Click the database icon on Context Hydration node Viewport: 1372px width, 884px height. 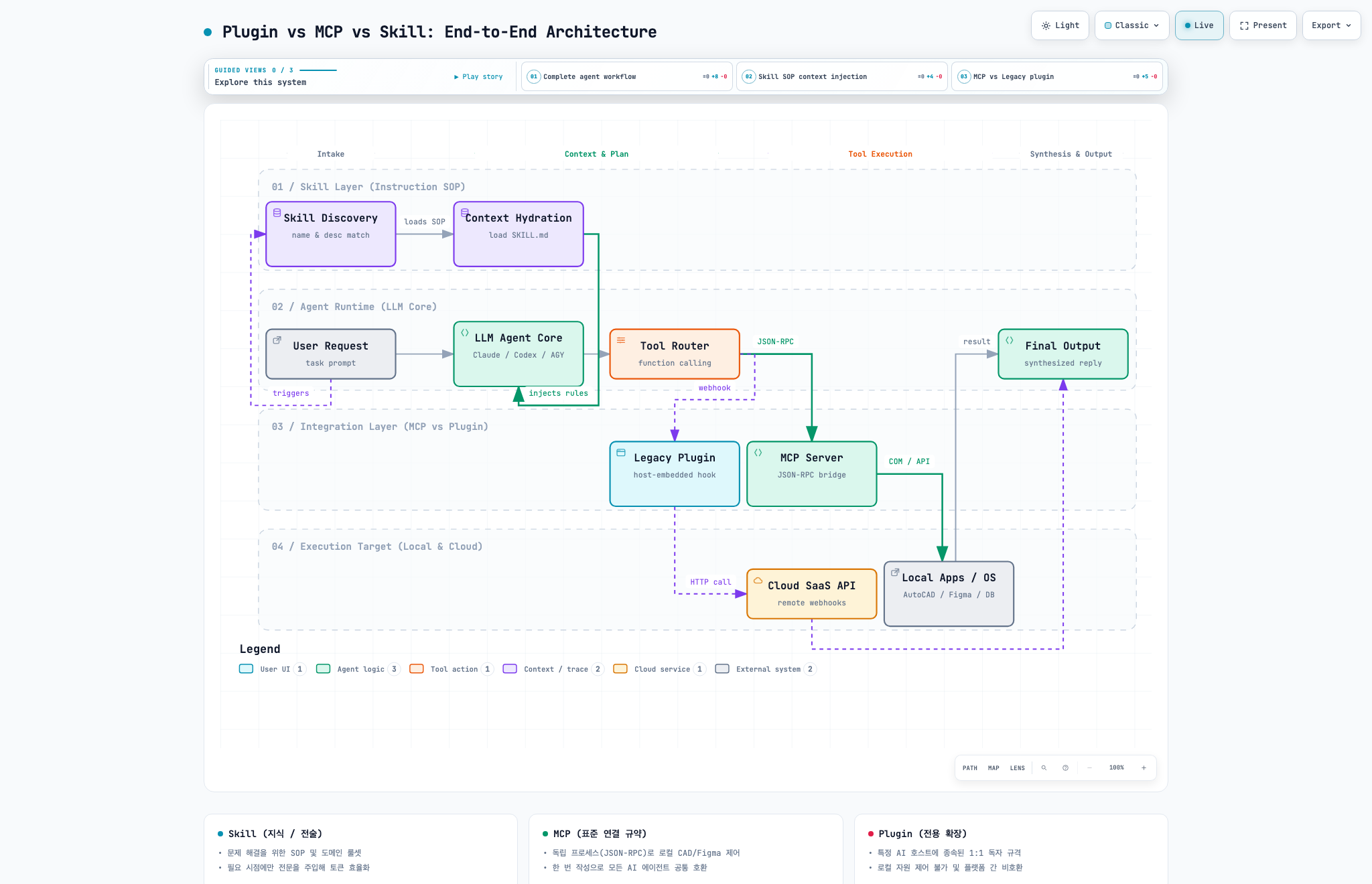coord(464,212)
